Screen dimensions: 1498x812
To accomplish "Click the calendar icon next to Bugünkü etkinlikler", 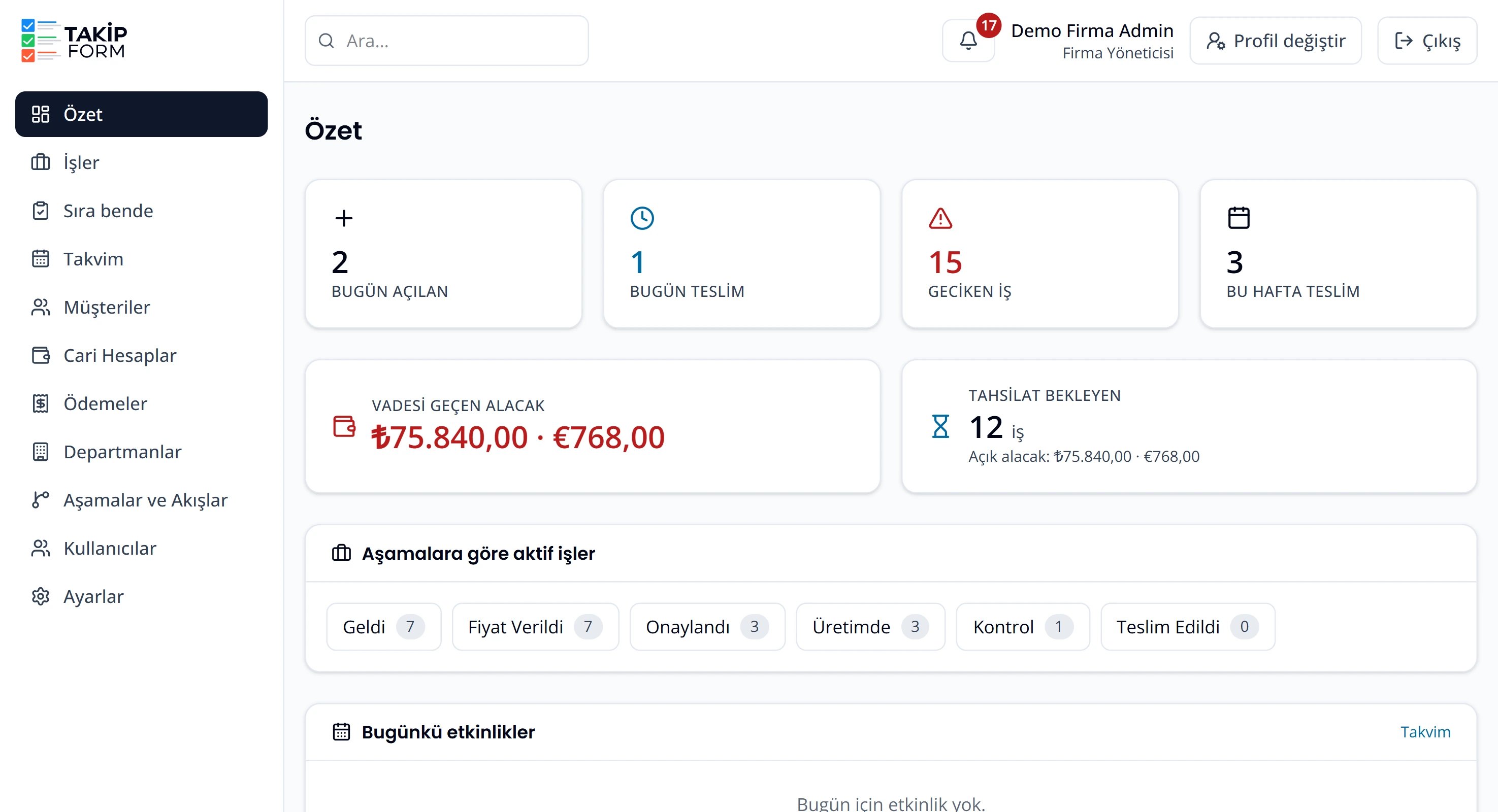I will pos(341,732).
